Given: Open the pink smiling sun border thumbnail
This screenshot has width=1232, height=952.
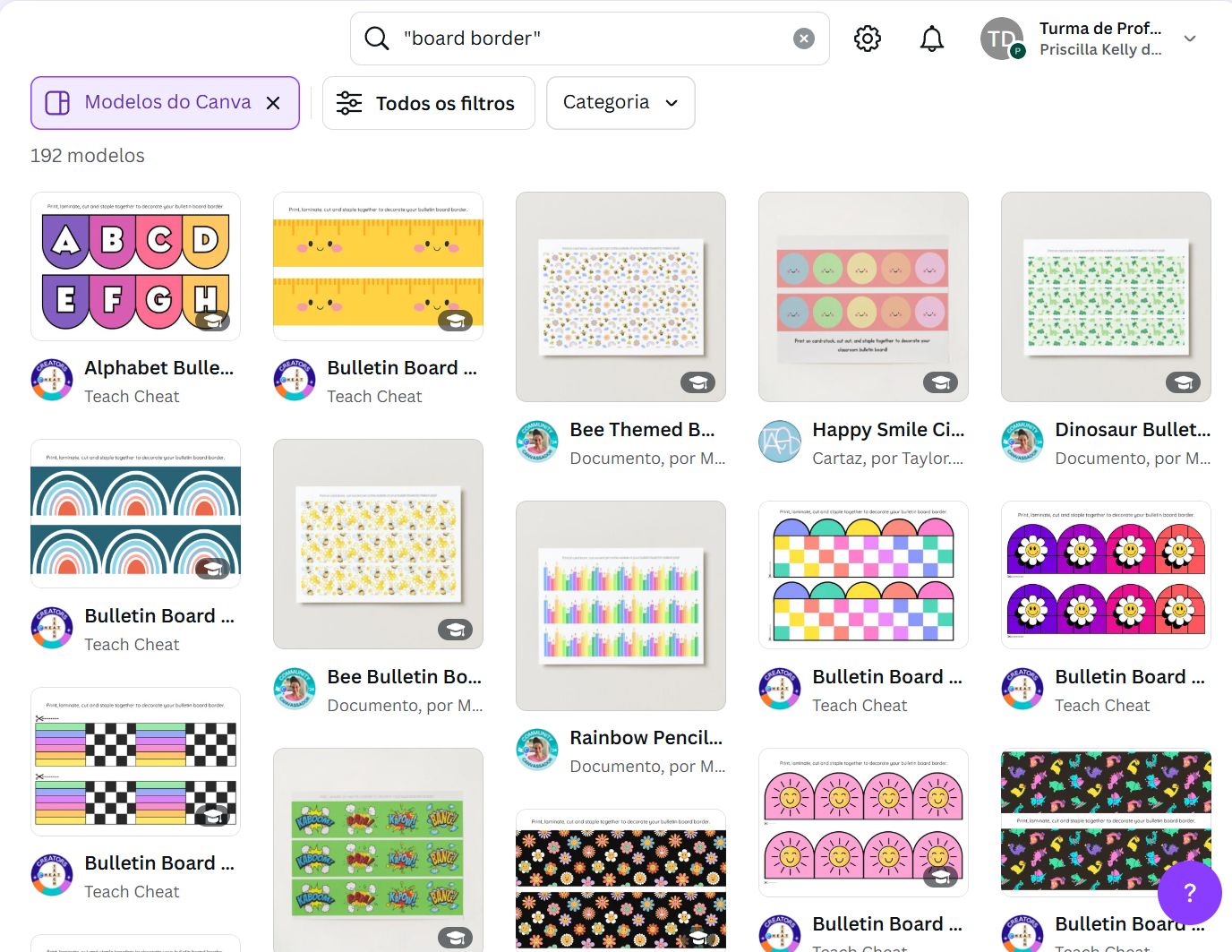Looking at the screenshot, I should [x=863, y=822].
